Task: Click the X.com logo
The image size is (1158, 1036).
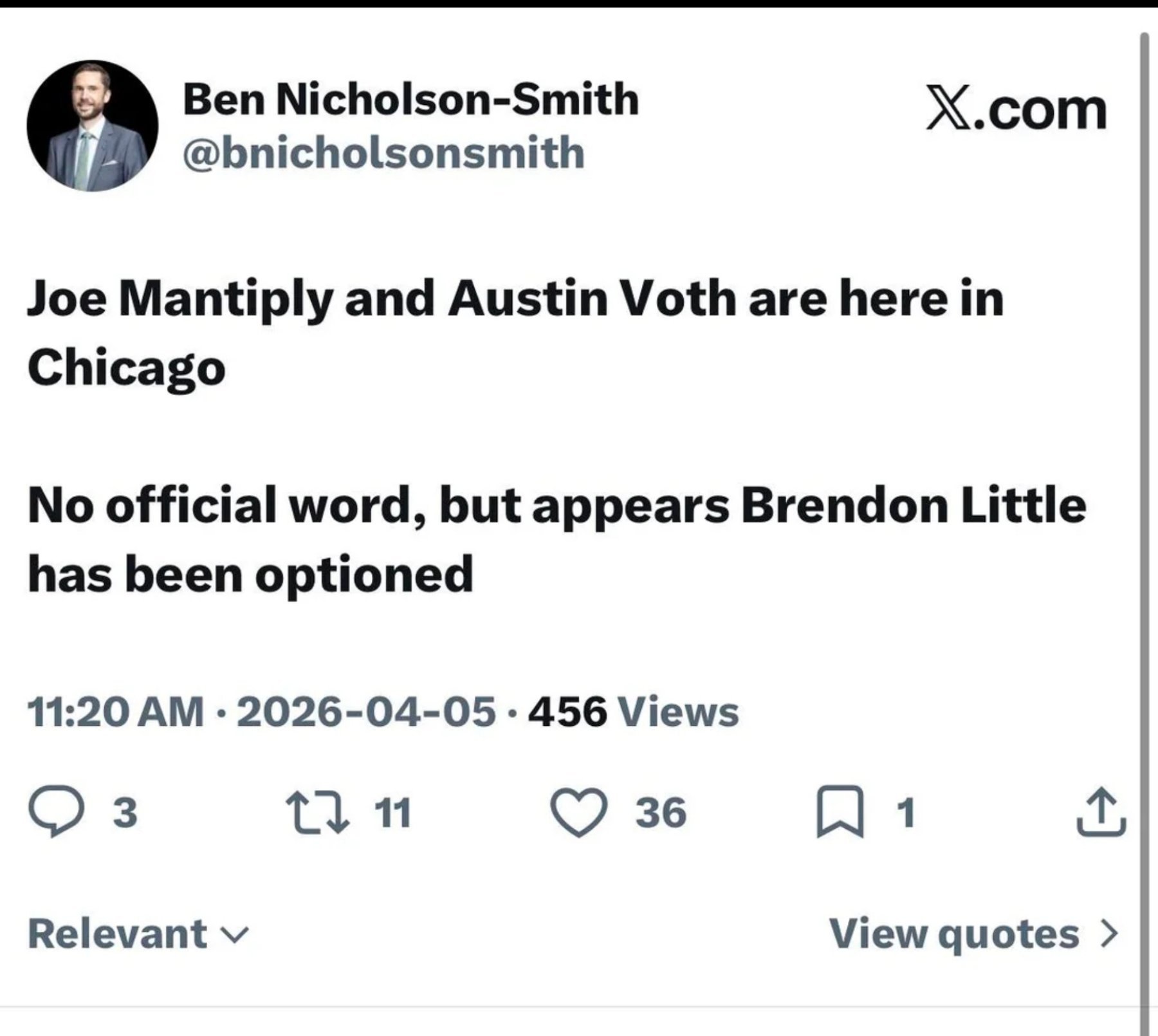Action: [x=1016, y=109]
